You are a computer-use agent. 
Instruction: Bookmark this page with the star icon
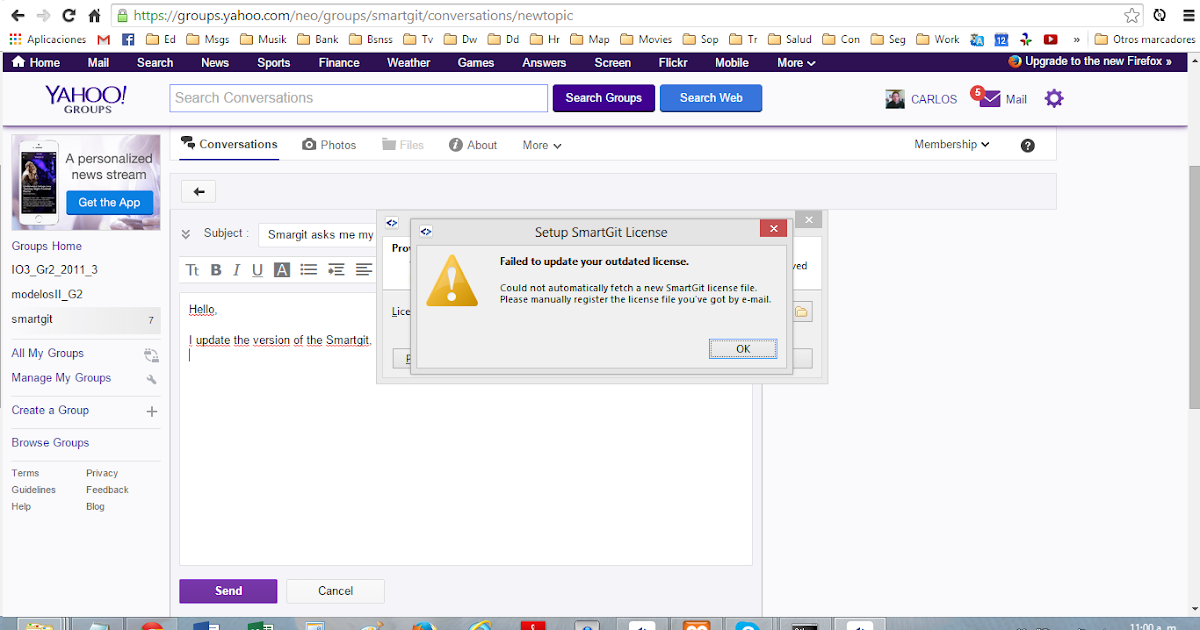coord(1131,16)
